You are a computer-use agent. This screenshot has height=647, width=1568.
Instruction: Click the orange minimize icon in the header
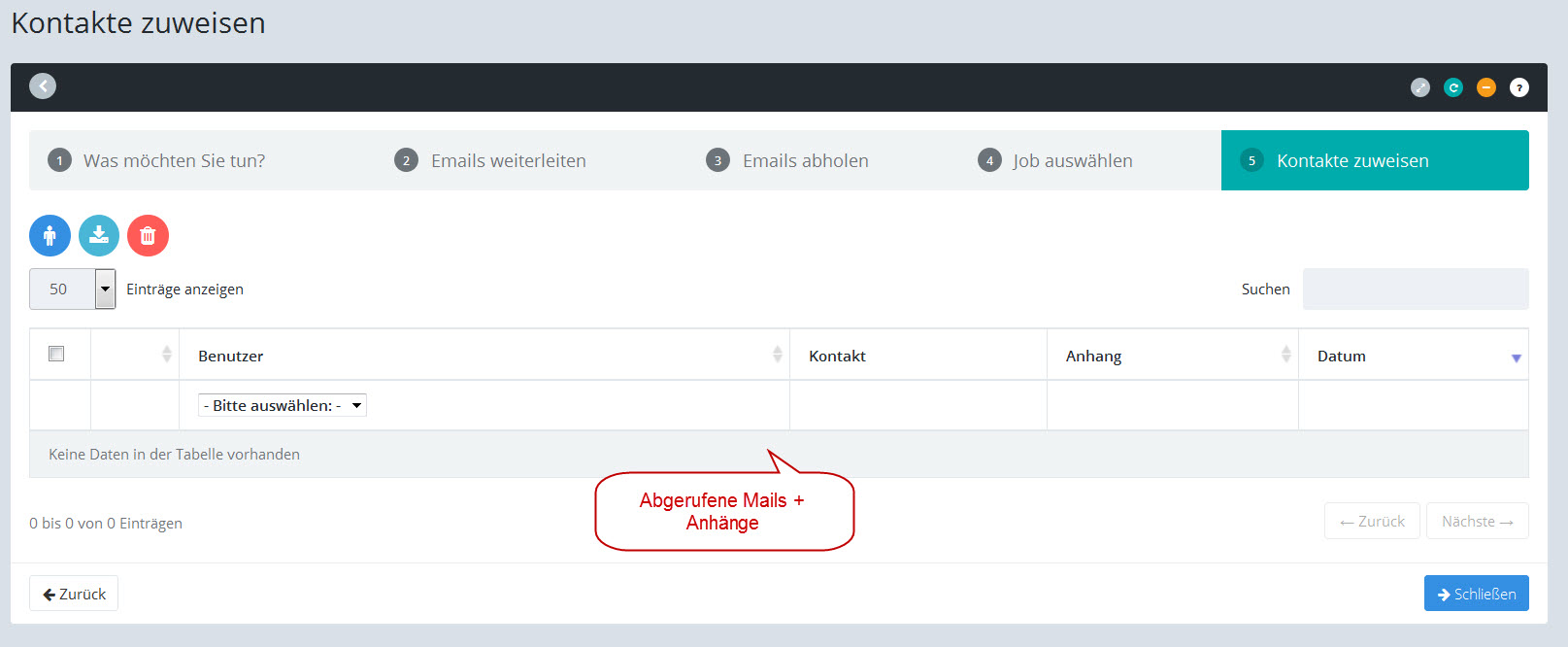pyautogui.click(x=1486, y=87)
